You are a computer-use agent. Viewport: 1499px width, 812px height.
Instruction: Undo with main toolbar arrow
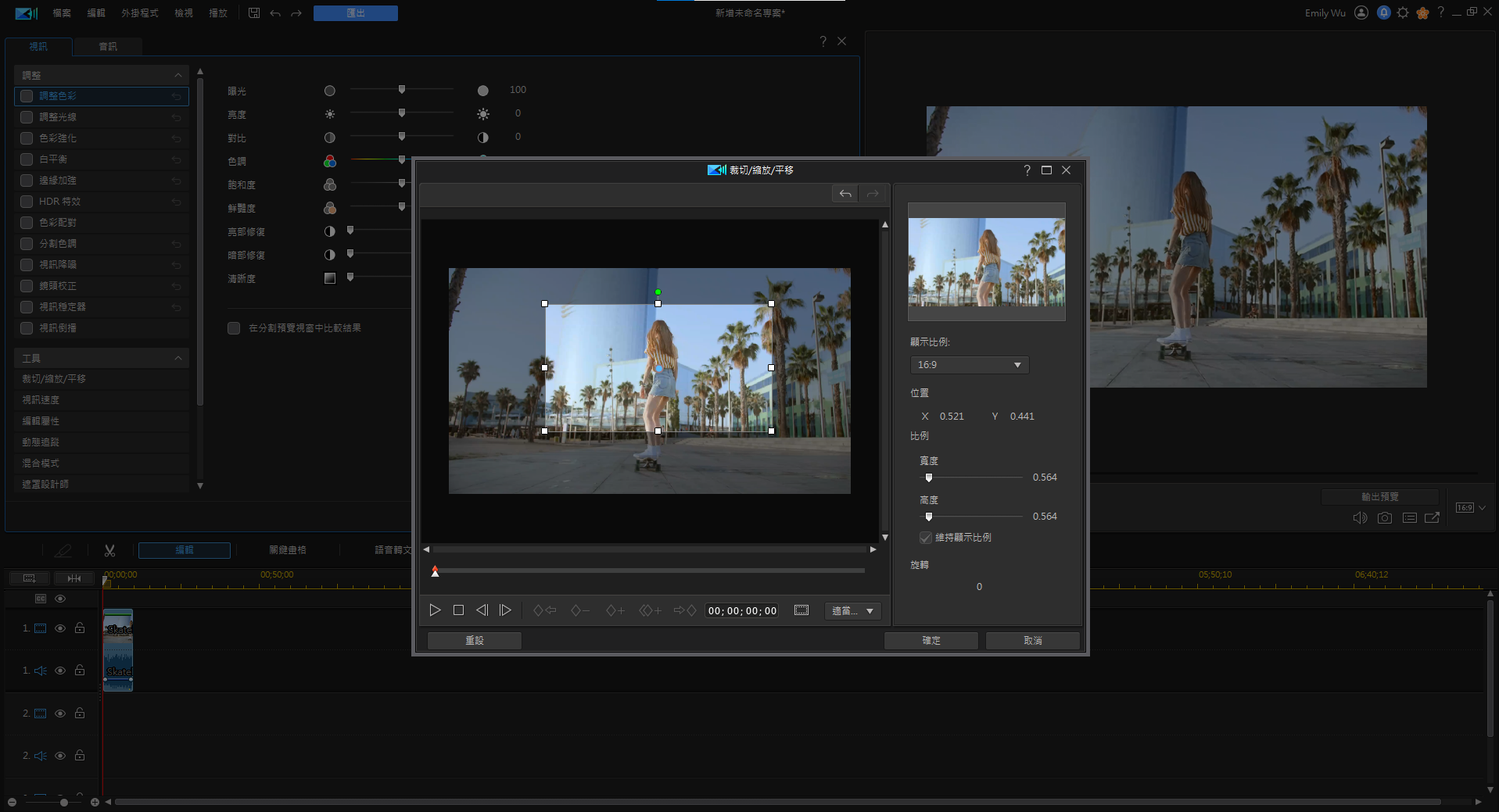click(x=275, y=13)
